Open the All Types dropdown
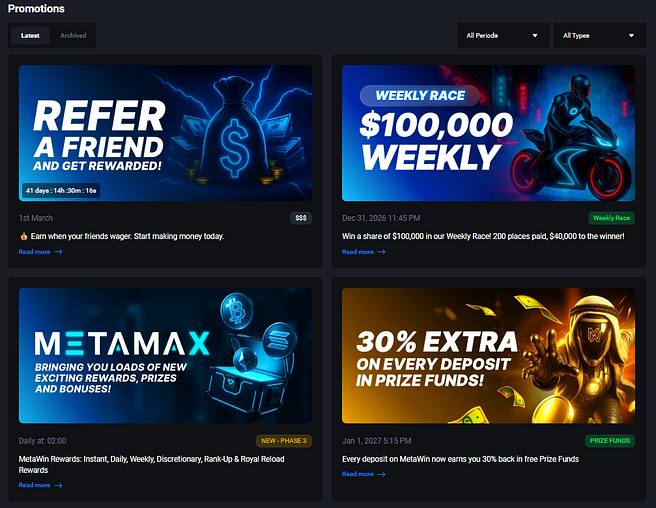Image resolution: width=656 pixels, height=508 pixels. (600, 36)
